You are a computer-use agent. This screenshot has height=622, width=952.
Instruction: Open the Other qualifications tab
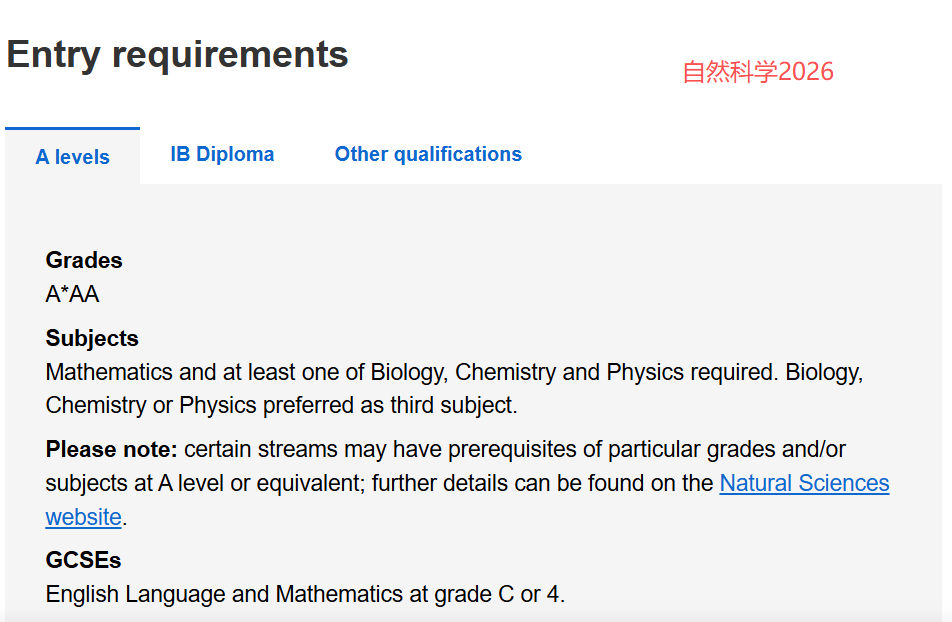[x=428, y=154]
